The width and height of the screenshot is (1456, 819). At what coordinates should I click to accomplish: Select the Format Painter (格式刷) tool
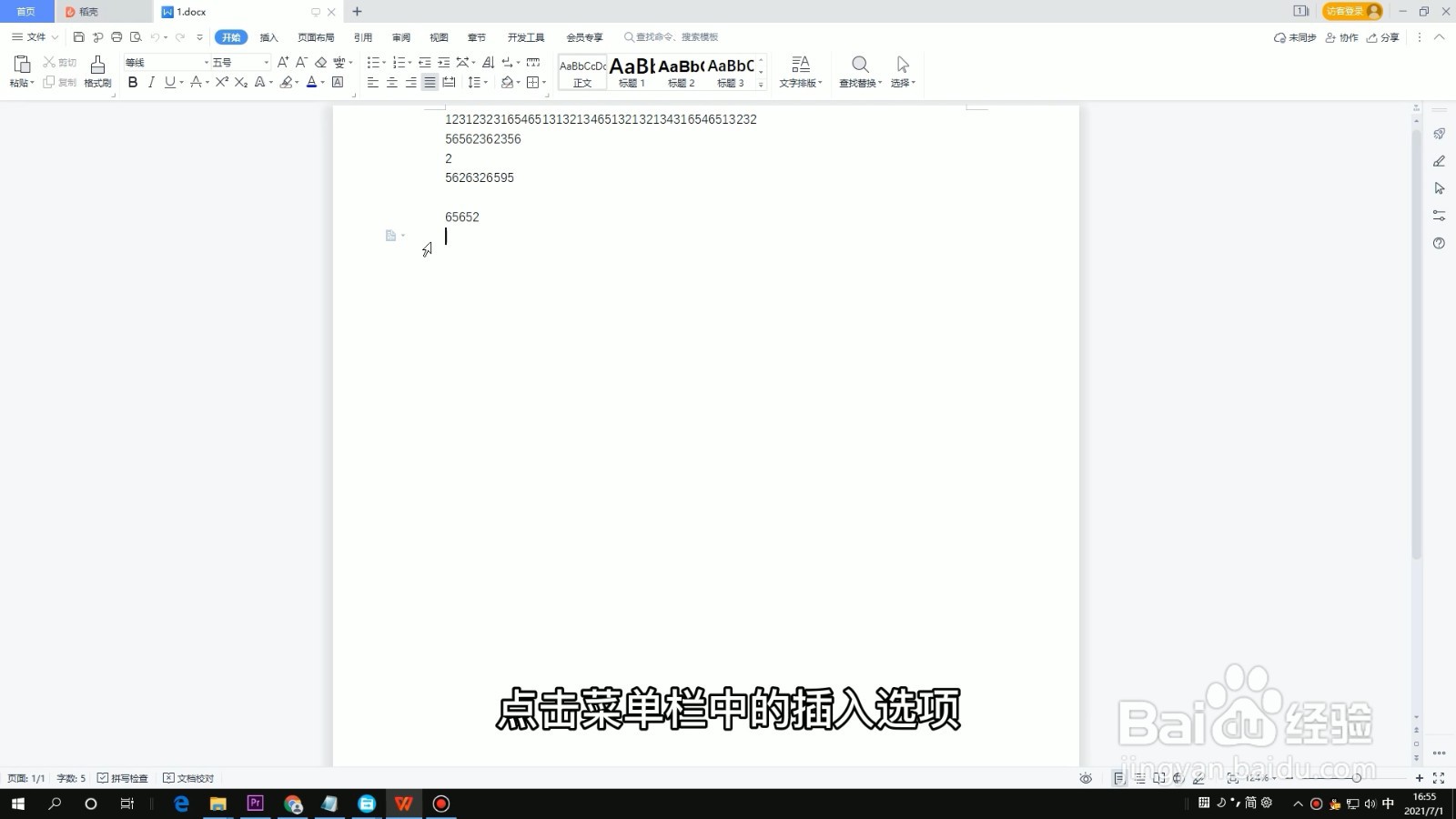click(x=97, y=70)
